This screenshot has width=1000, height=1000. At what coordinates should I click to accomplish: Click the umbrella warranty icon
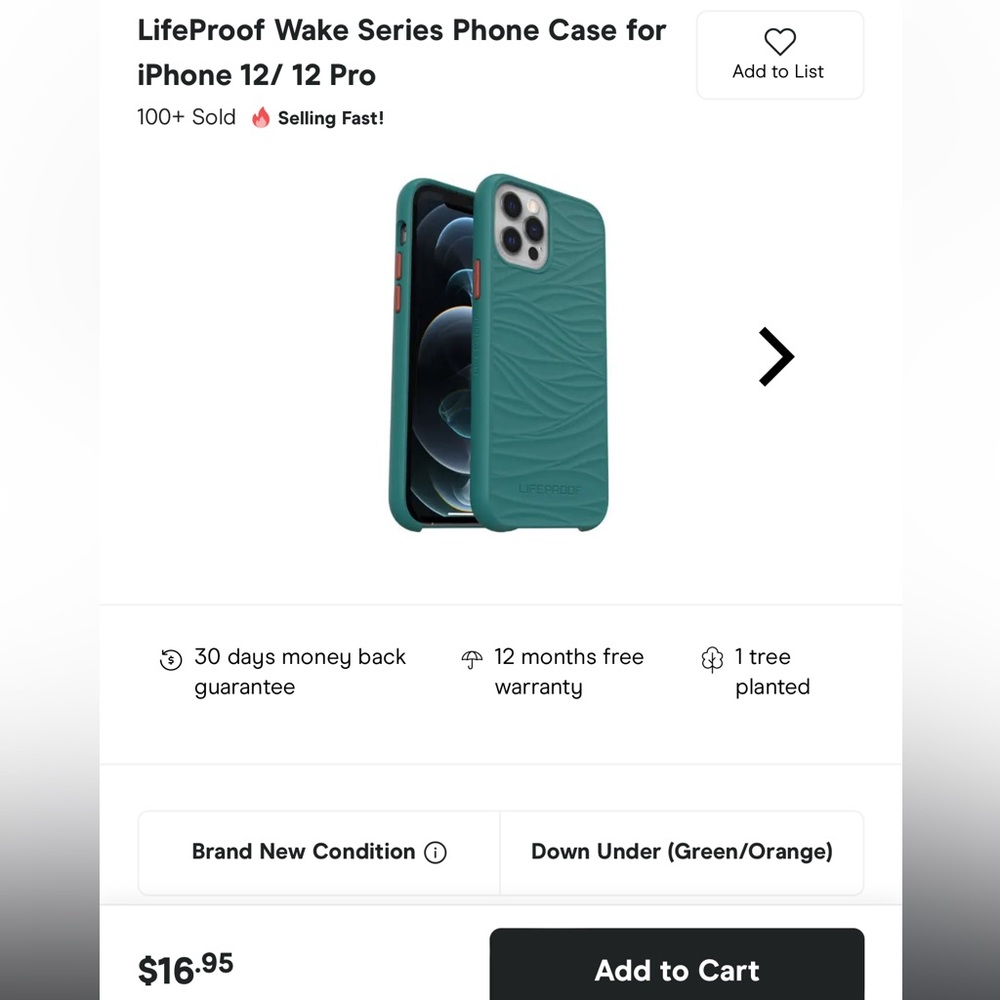click(x=473, y=659)
